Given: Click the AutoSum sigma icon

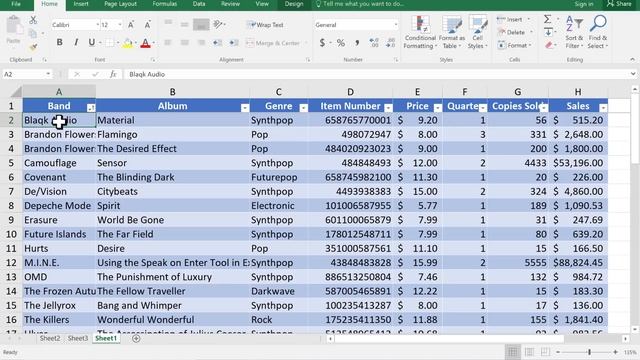Looking at the screenshot, I should point(548,19).
